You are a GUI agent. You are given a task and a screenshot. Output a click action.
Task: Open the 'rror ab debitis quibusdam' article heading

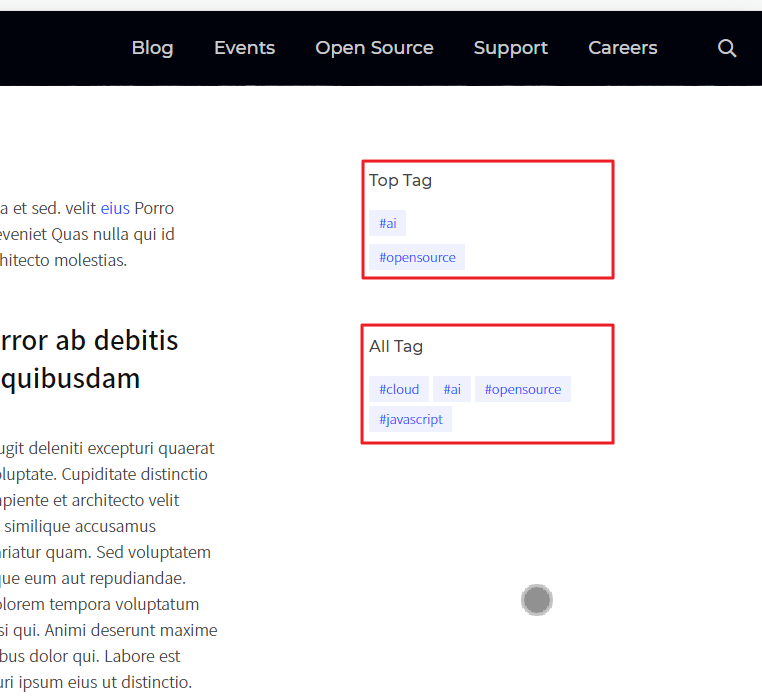coord(89,359)
